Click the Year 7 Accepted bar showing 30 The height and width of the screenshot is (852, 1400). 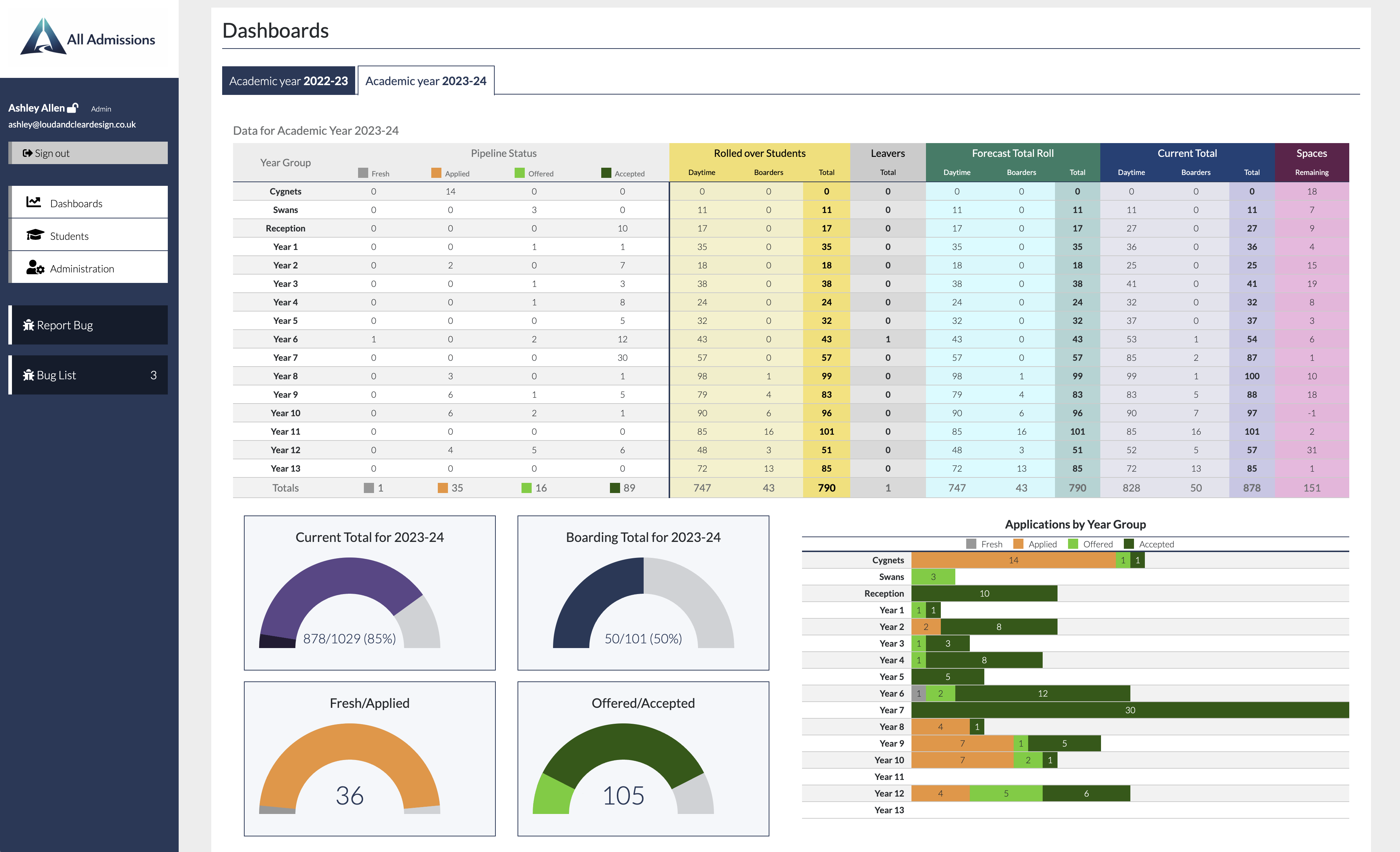[x=1130, y=710]
